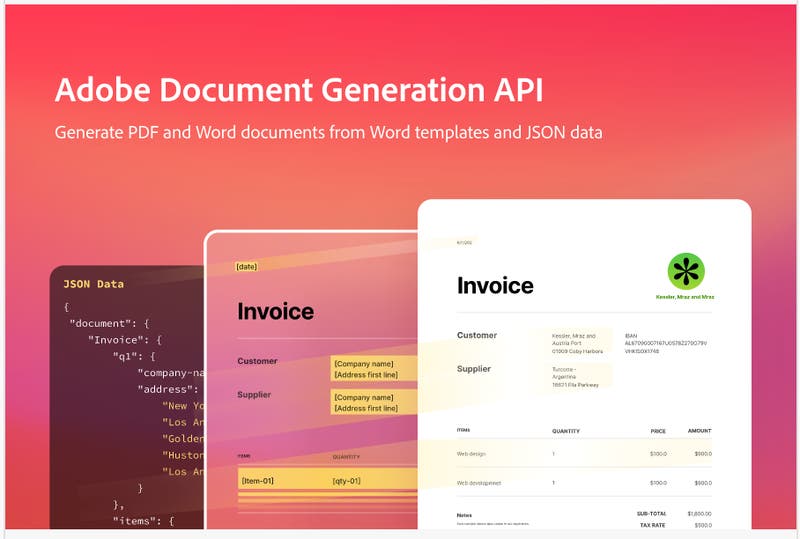Screen dimensions: 800x539
Task: Click Supplier label in the pink template
Action: pos(254,395)
